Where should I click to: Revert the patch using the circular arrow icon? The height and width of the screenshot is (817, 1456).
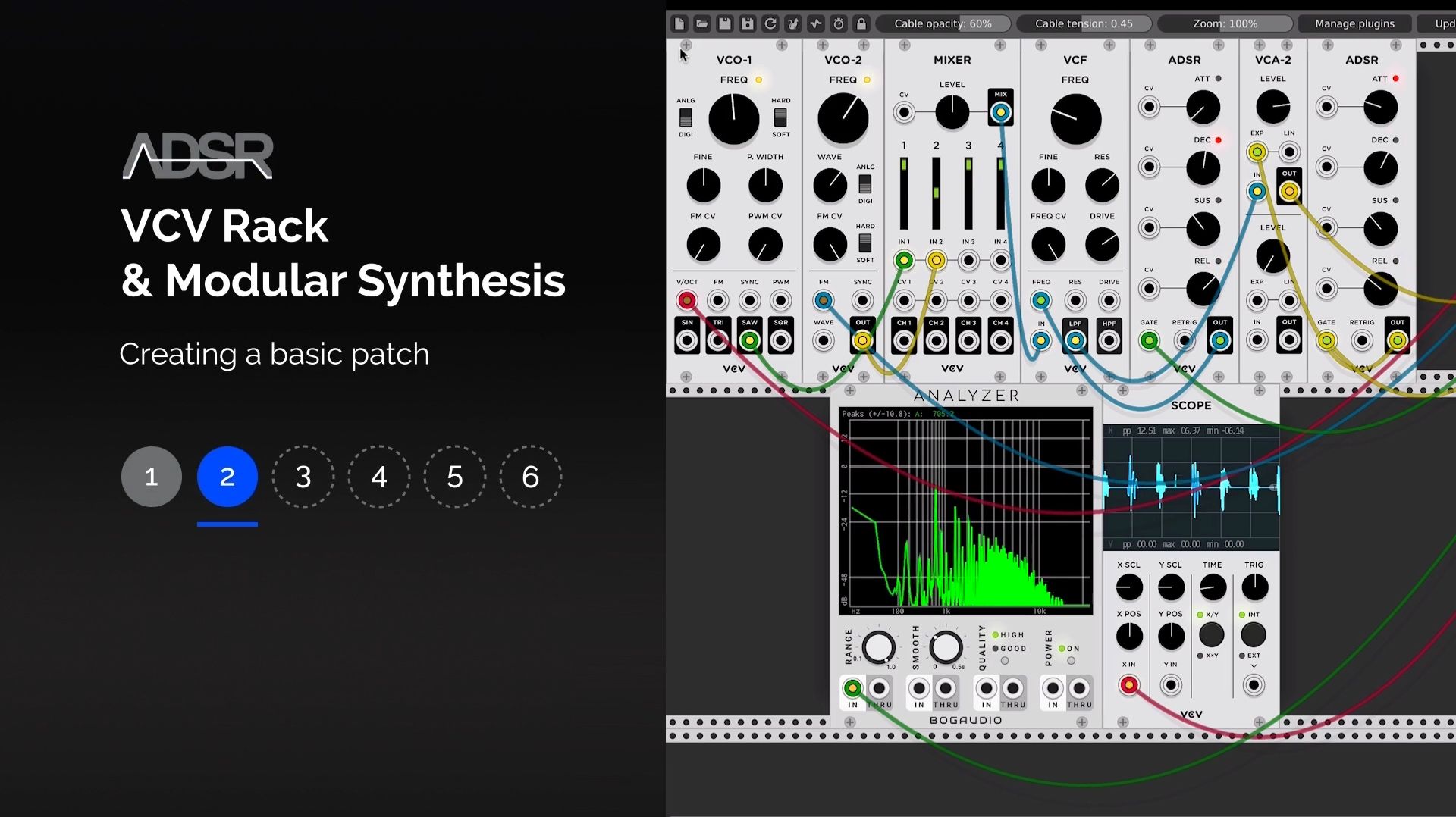click(770, 23)
